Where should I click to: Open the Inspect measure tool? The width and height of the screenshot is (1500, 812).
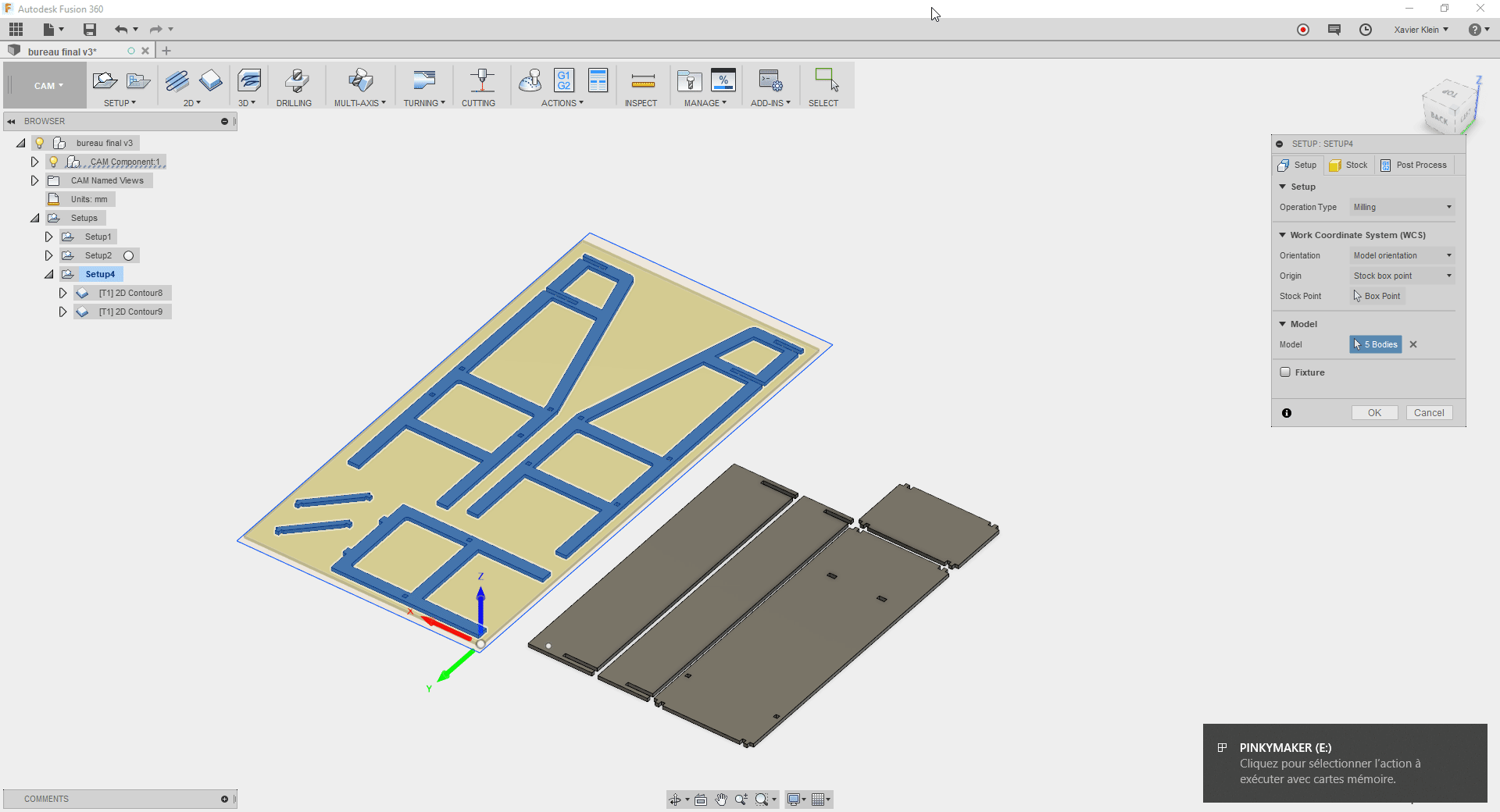[642, 81]
